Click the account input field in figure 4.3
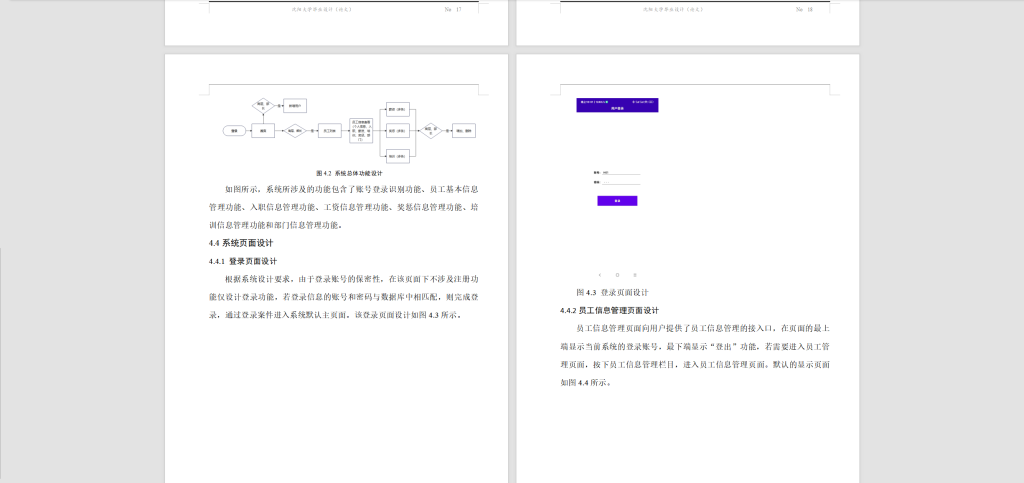 tap(621, 173)
